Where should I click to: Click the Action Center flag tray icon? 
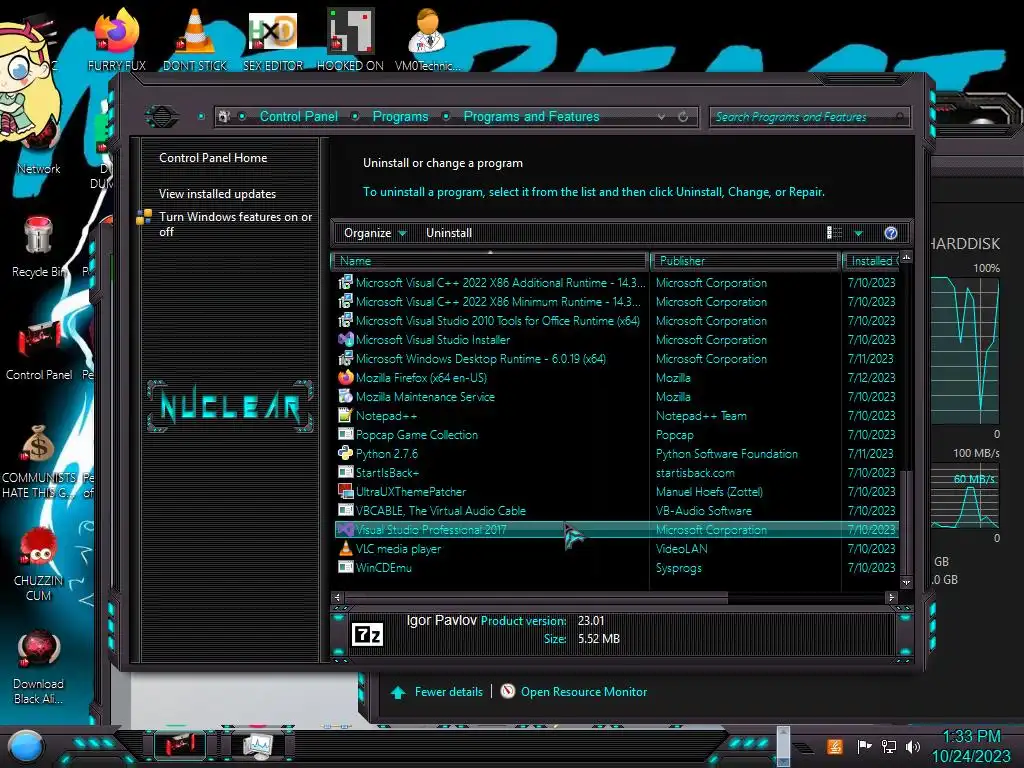click(x=865, y=746)
